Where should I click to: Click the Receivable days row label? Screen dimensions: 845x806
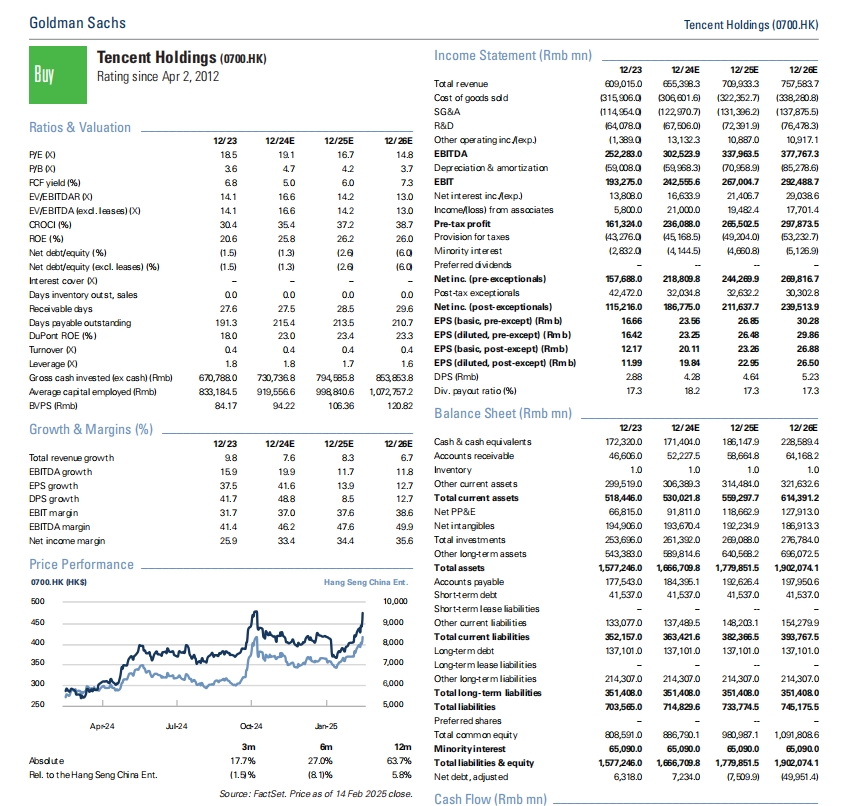[61, 309]
